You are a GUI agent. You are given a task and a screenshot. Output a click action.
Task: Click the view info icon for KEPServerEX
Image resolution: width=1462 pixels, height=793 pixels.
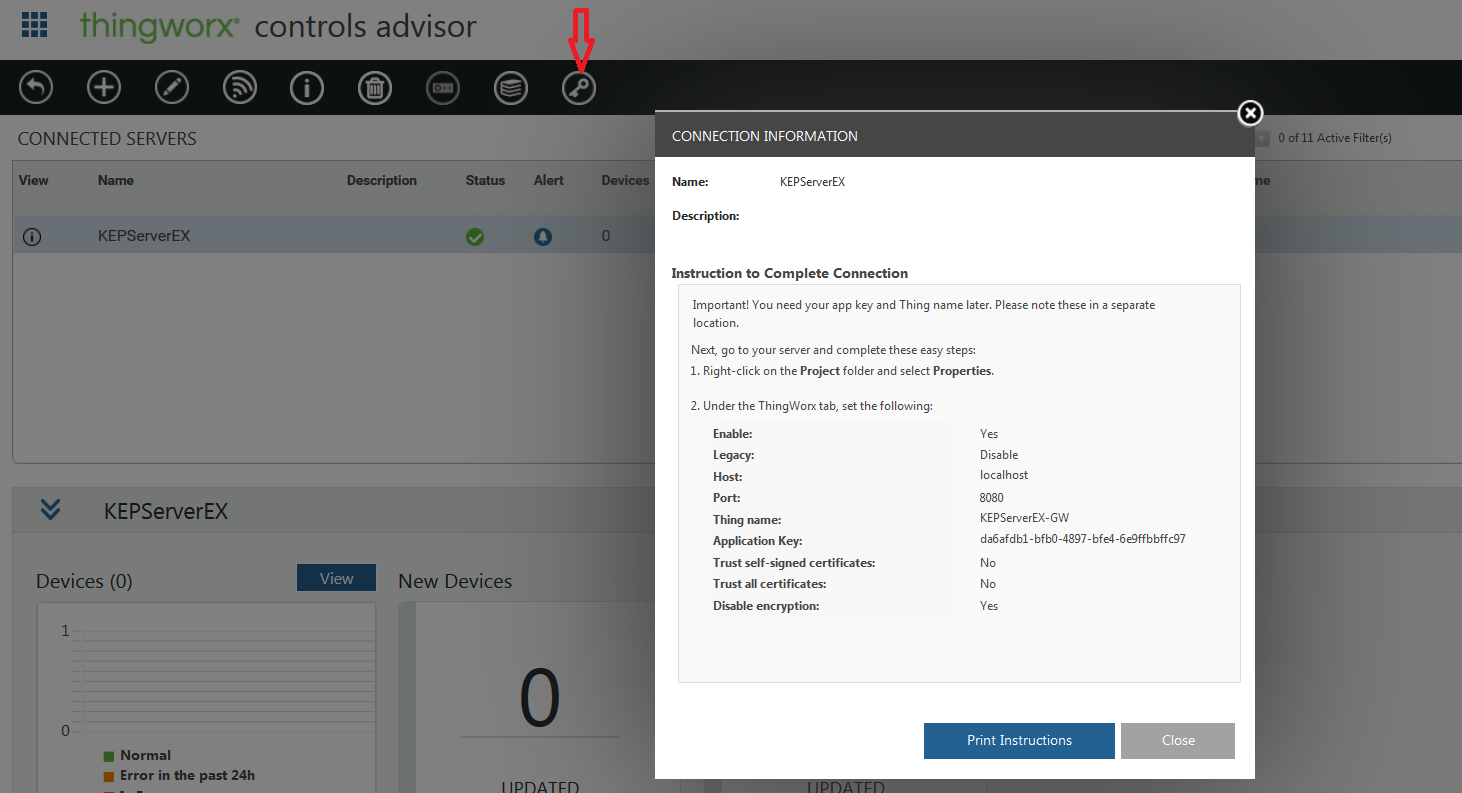click(32, 237)
